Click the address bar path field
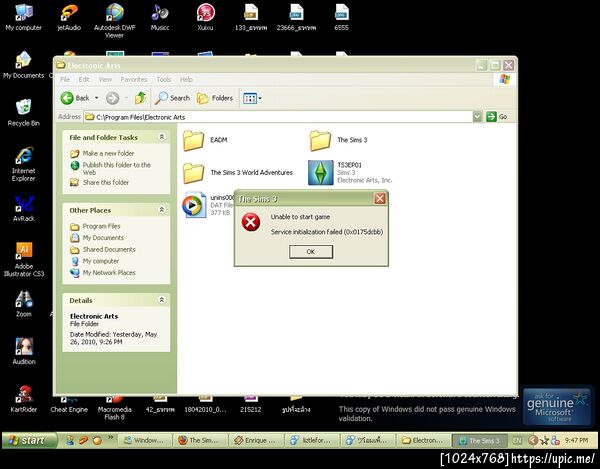 pyautogui.click(x=278, y=117)
